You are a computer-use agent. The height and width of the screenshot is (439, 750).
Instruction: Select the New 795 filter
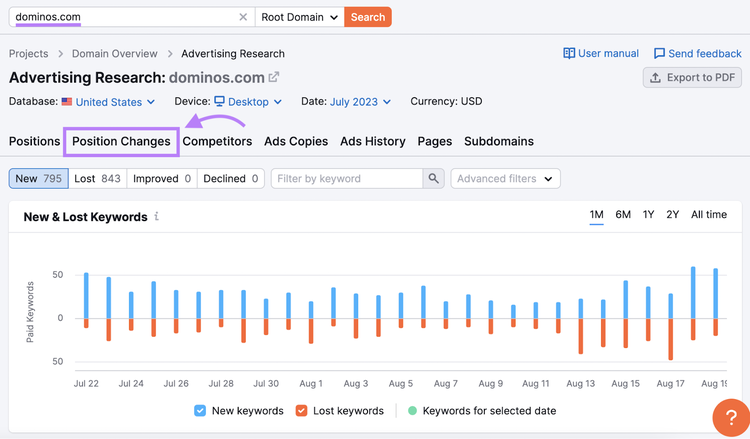point(38,178)
